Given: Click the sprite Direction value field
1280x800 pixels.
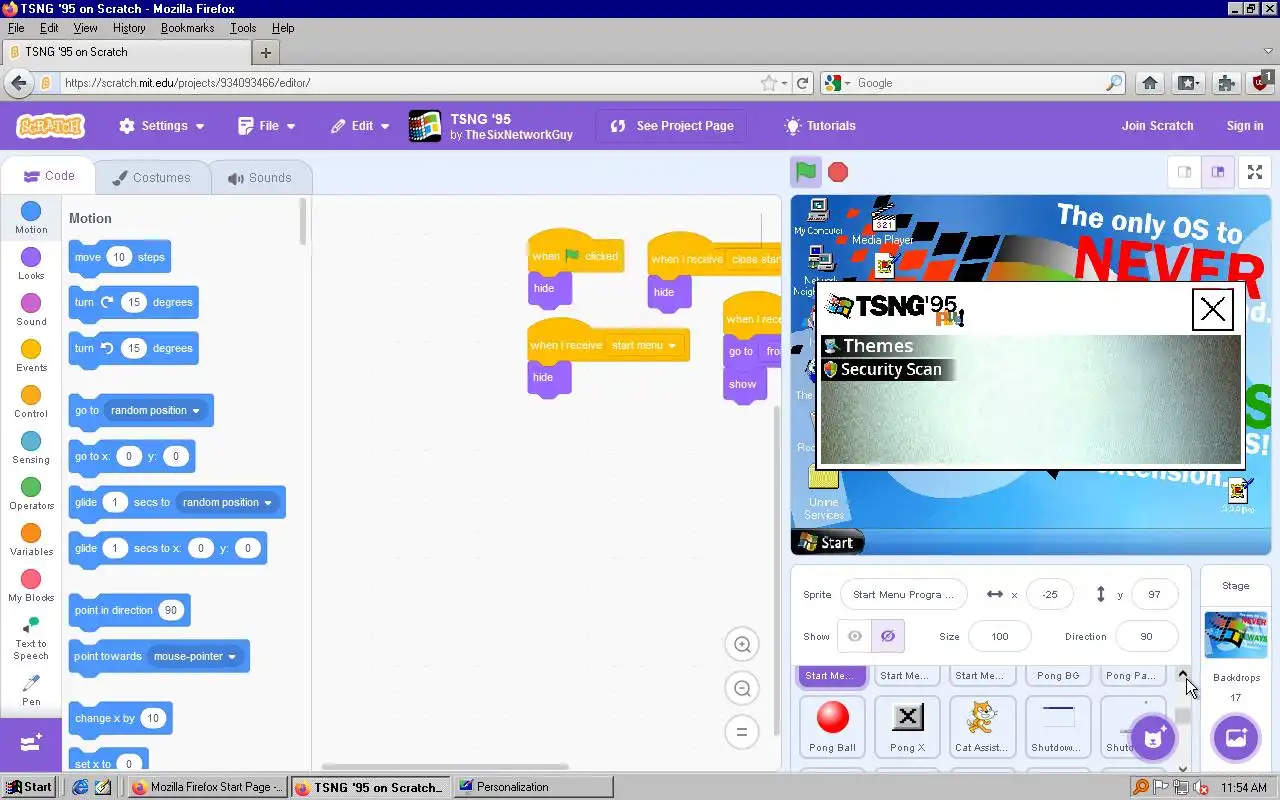Looking at the screenshot, I should 1145,636.
